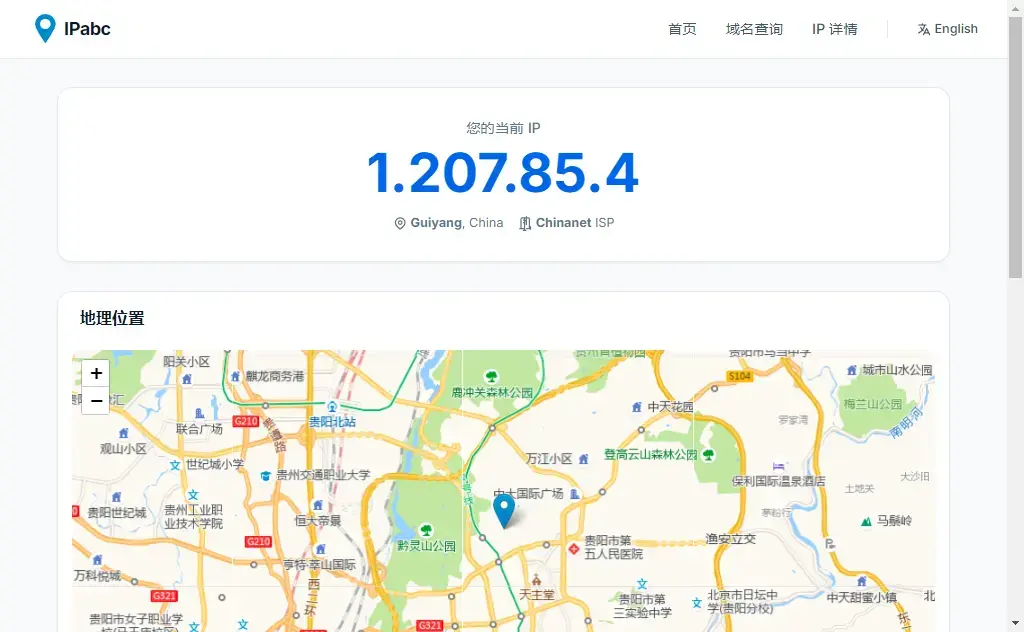The height and width of the screenshot is (632, 1024).
Task: Click the 观山小区 house icon
Action: pos(123,433)
